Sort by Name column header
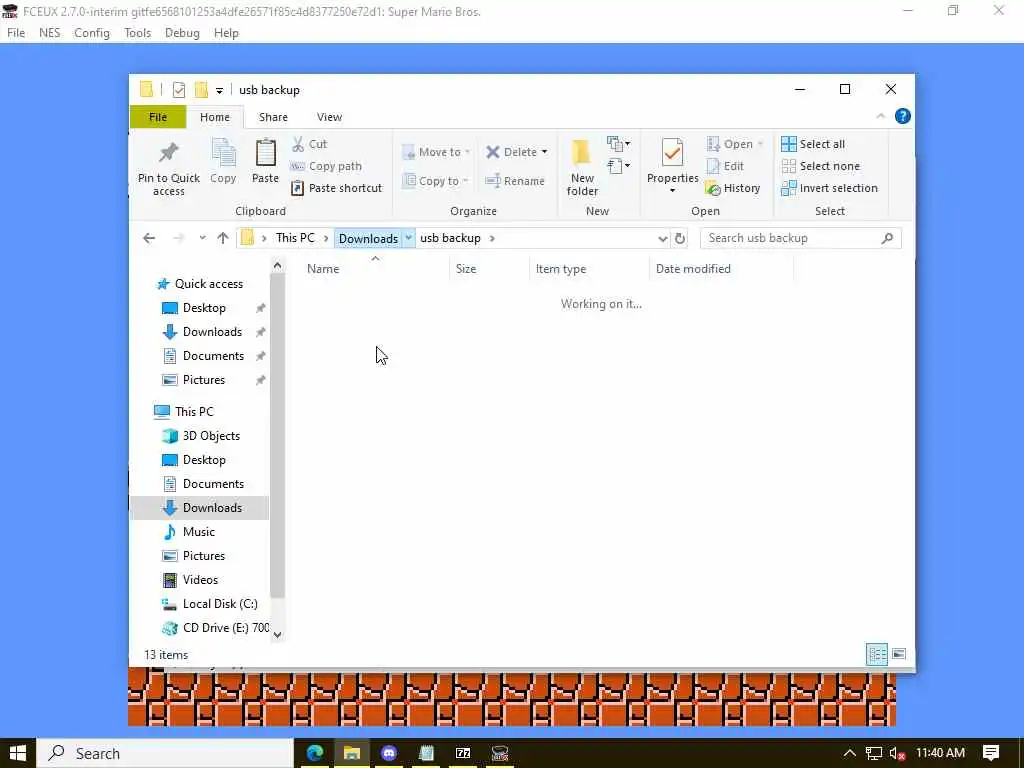This screenshot has height=768, width=1024. (x=323, y=268)
